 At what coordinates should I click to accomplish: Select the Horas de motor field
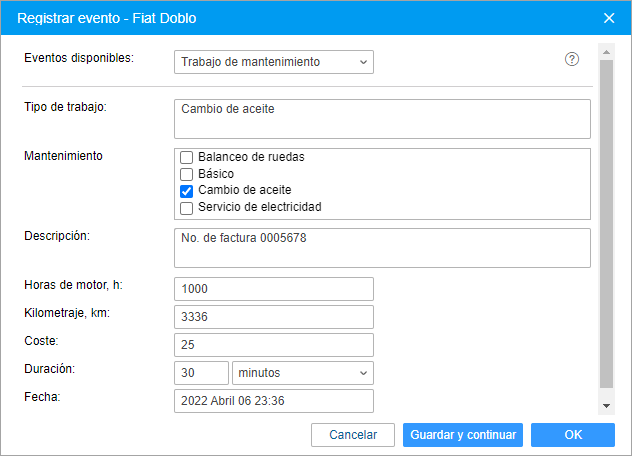coord(274,289)
